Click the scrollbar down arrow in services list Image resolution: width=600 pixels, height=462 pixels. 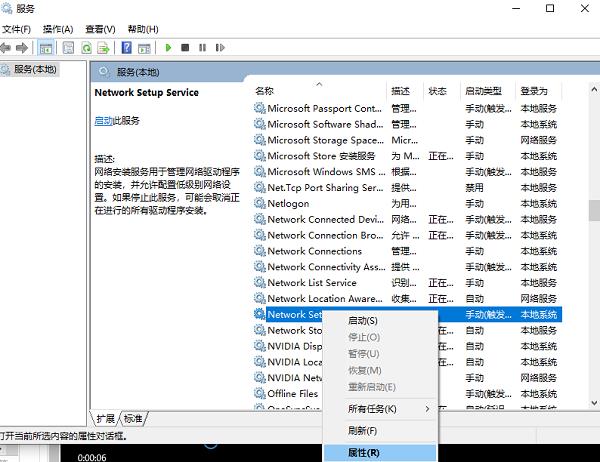click(x=594, y=403)
